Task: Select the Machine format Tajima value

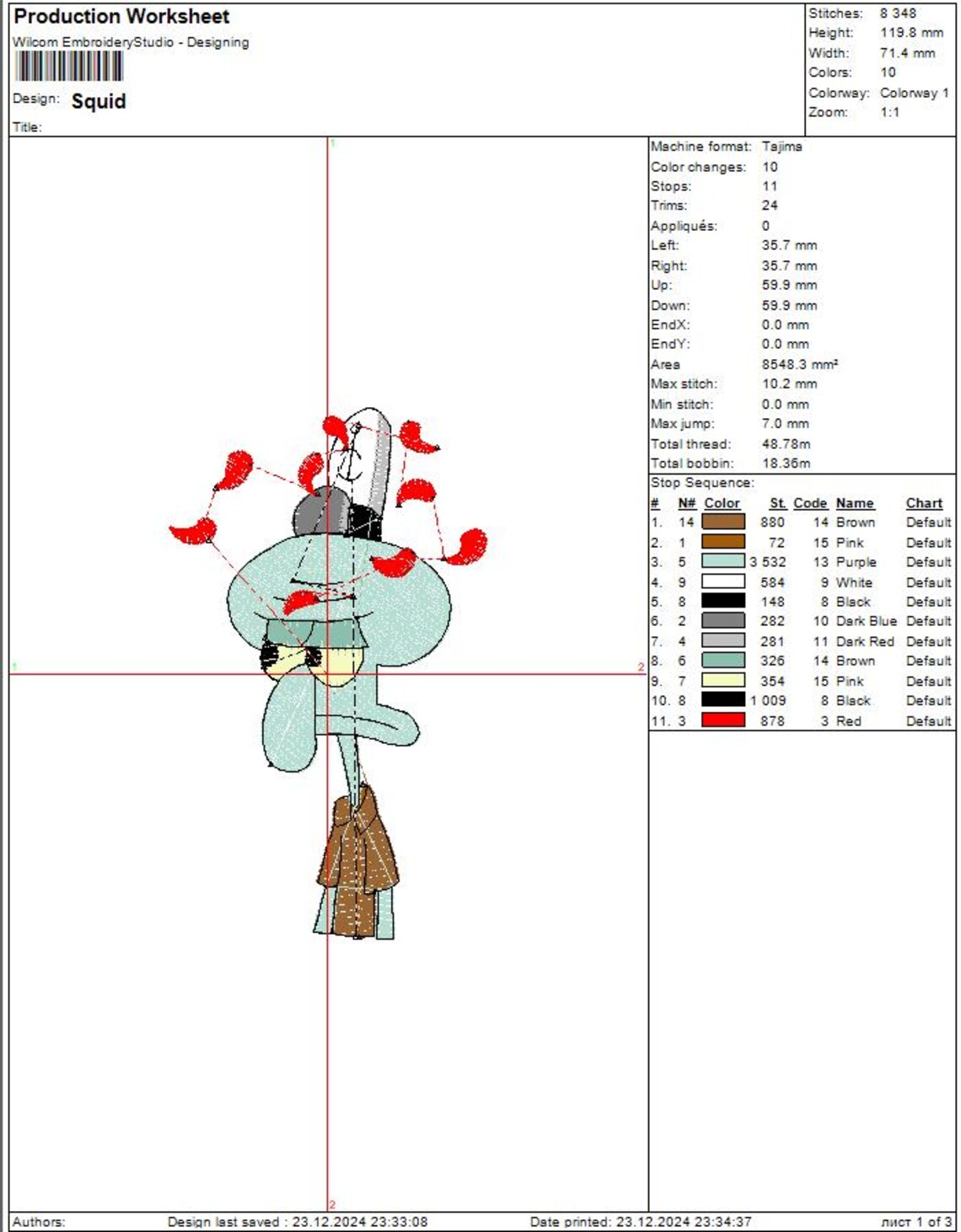Action: point(781,145)
